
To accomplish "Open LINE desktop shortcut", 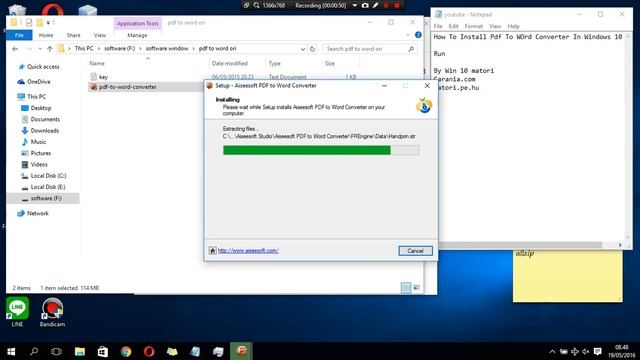I will click(17, 312).
